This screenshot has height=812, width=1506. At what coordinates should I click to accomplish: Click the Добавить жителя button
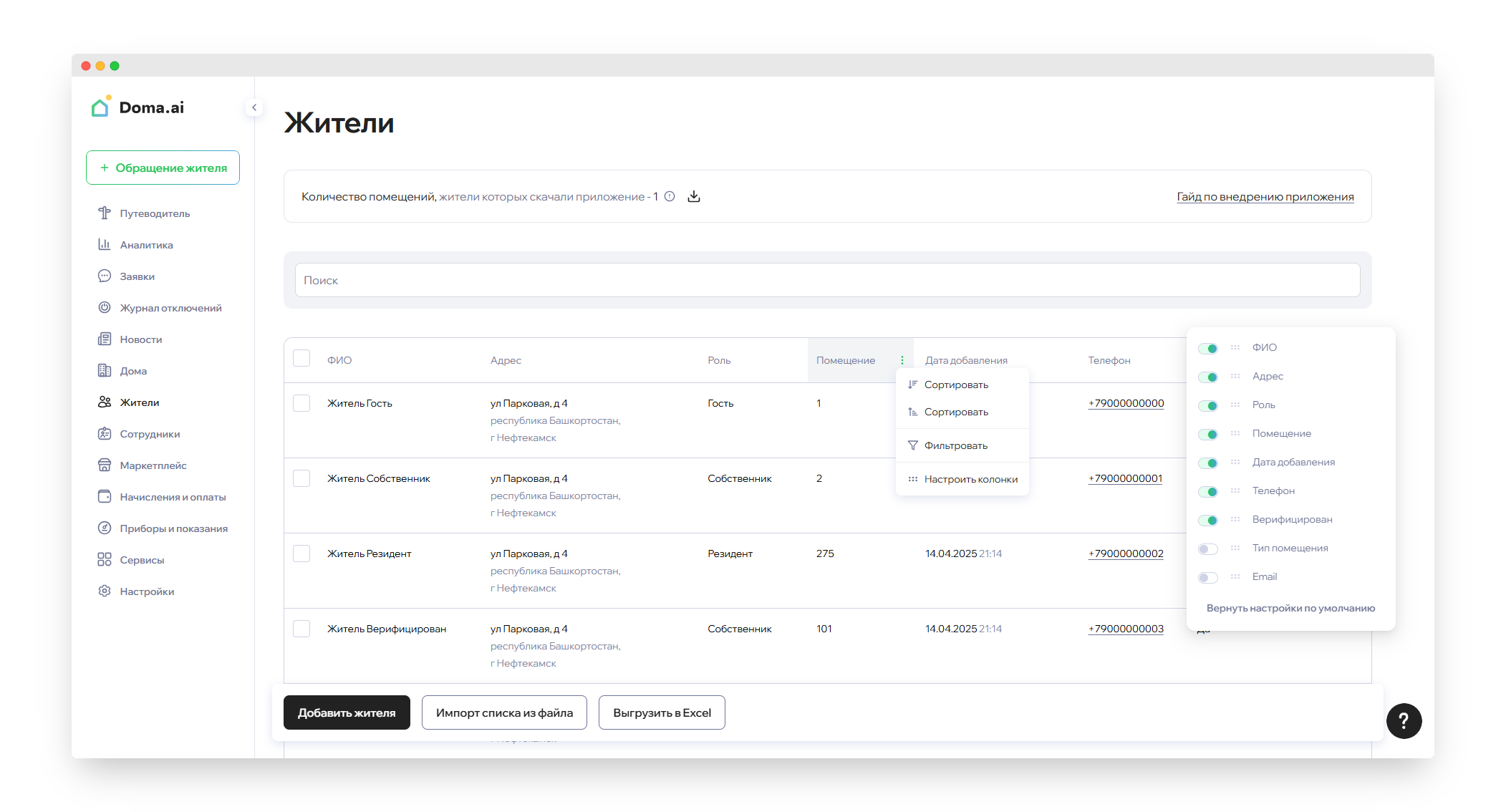click(x=347, y=712)
